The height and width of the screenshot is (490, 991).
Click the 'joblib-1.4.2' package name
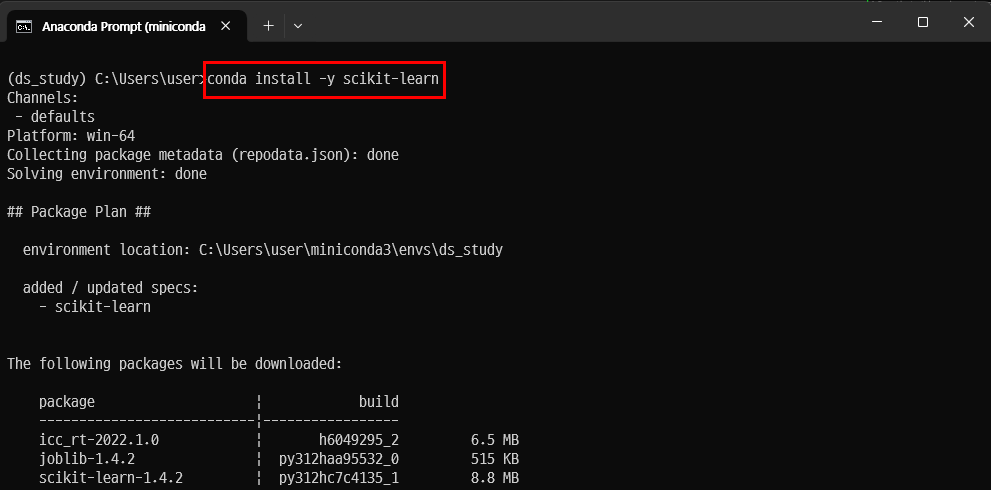87,459
